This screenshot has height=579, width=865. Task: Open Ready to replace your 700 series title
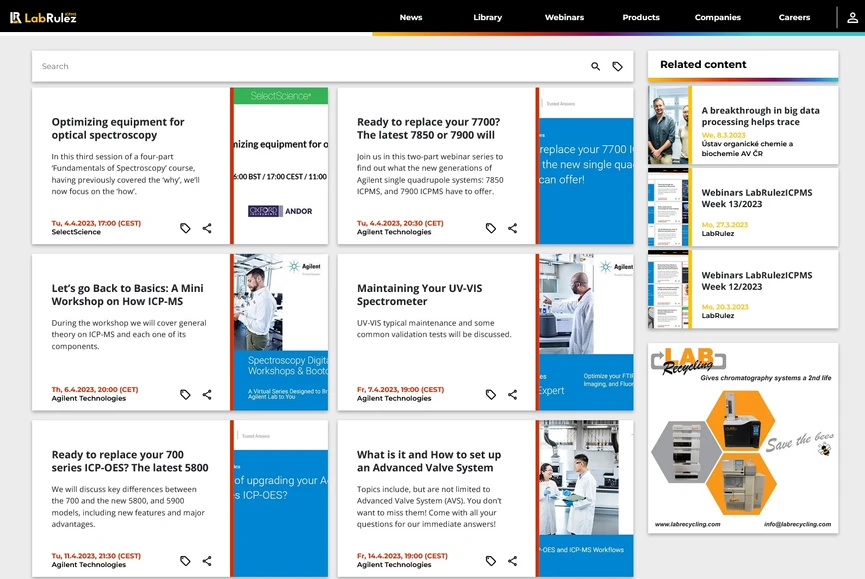[130, 461]
